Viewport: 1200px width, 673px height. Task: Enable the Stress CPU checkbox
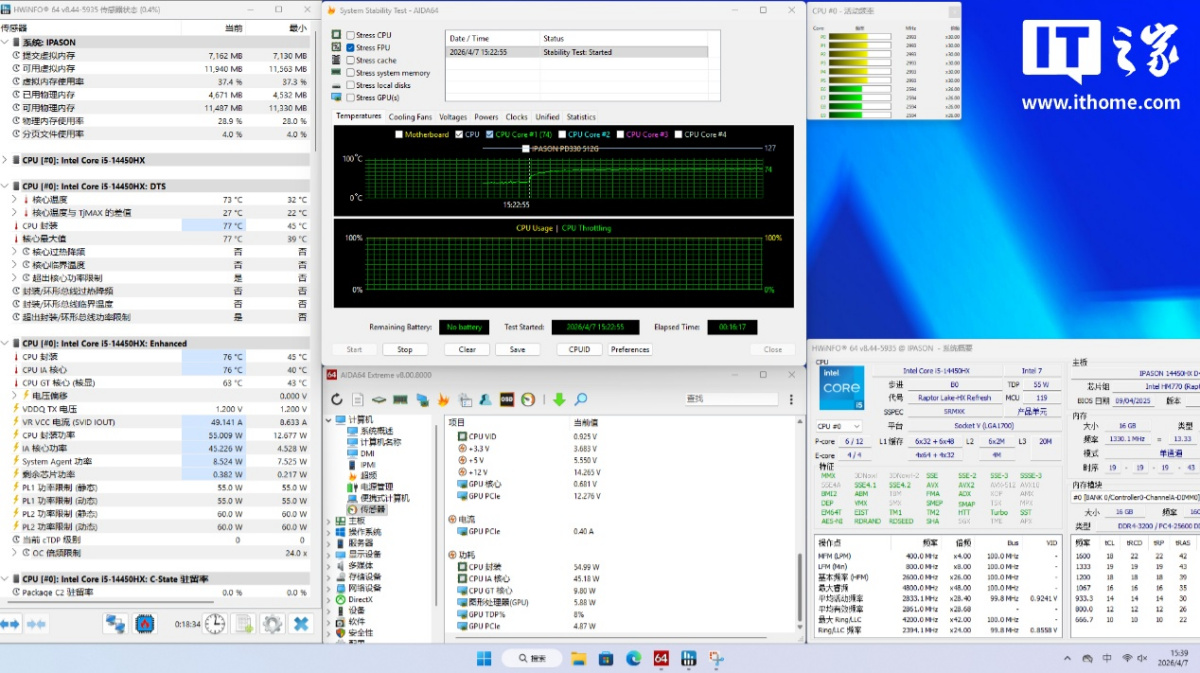pos(350,35)
